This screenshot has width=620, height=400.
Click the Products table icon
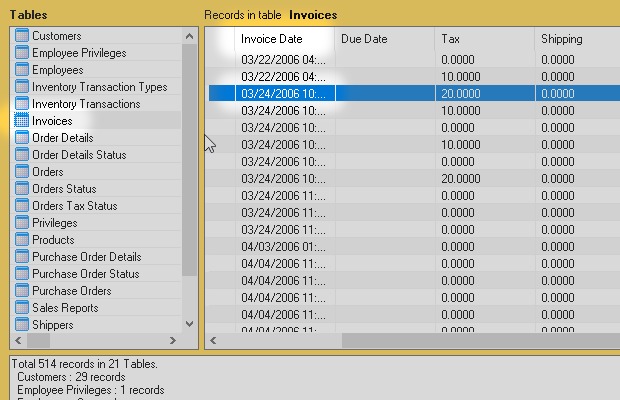(x=22, y=240)
